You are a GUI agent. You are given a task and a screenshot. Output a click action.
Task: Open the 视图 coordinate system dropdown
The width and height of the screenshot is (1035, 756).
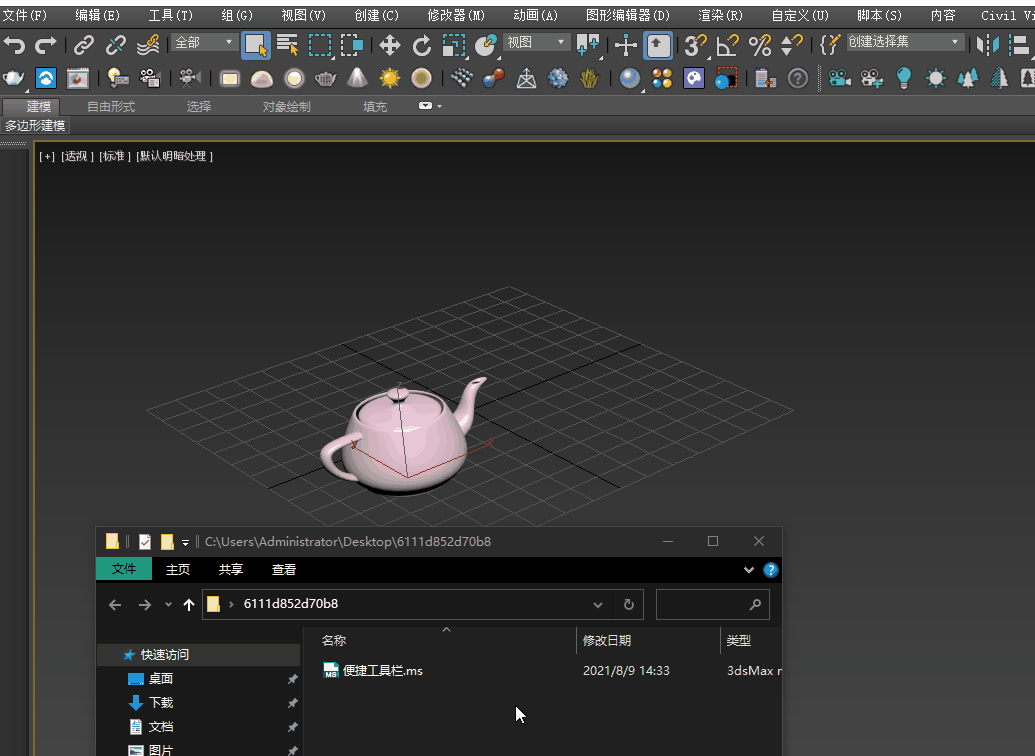click(535, 43)
